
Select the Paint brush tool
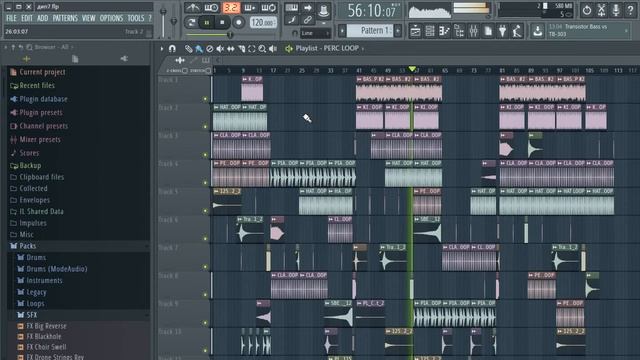(x=199, y=49)
